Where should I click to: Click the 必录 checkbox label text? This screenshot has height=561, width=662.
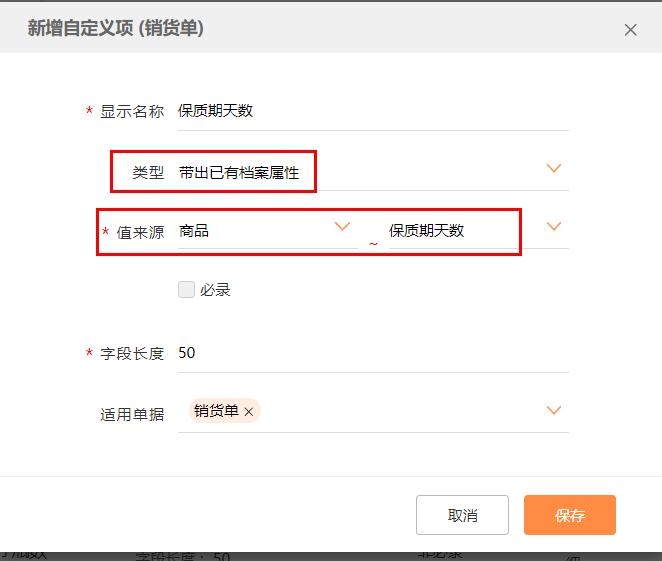tap(216, 290)
